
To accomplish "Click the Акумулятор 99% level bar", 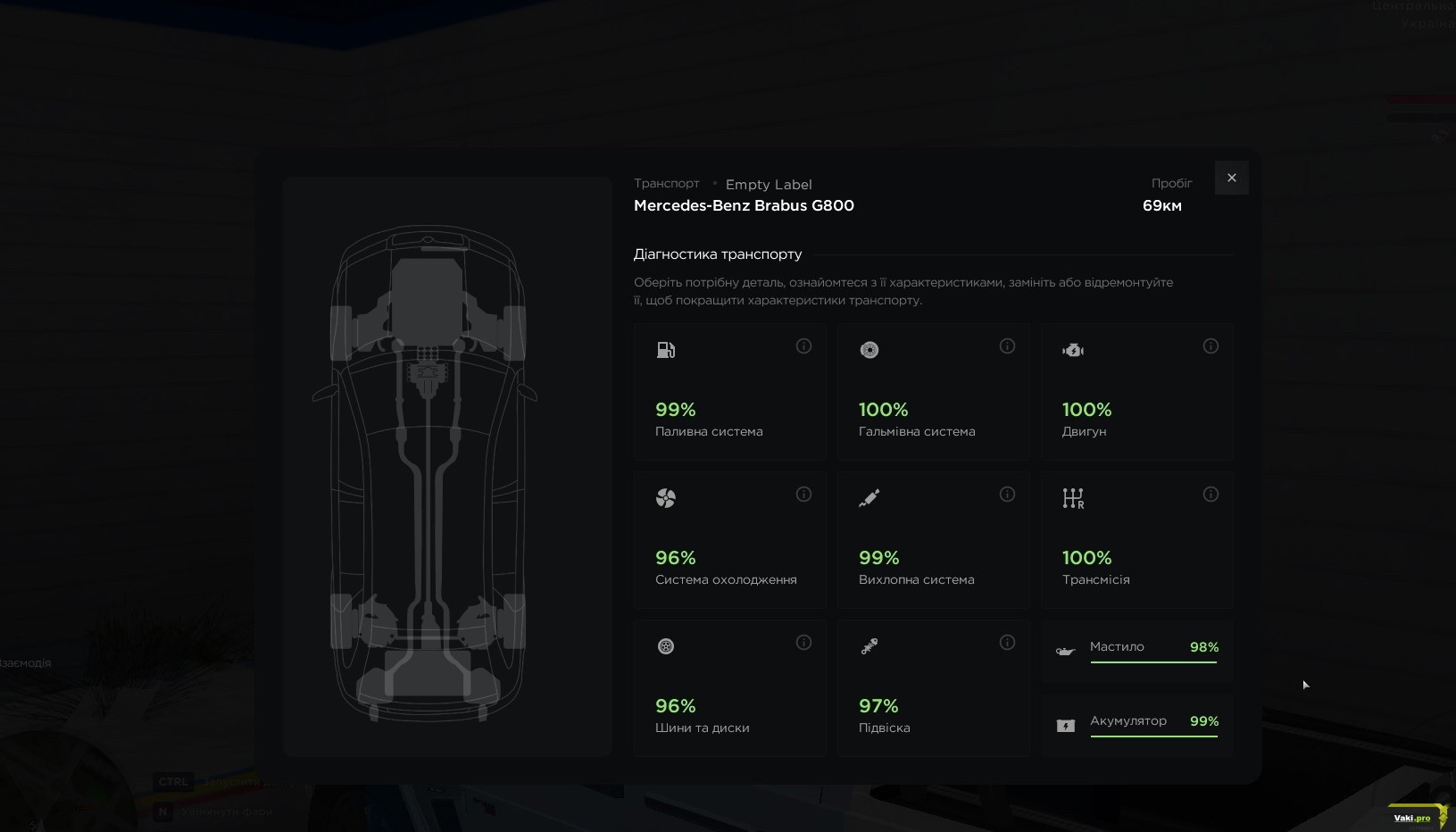I will click(x=1153, y=736).
